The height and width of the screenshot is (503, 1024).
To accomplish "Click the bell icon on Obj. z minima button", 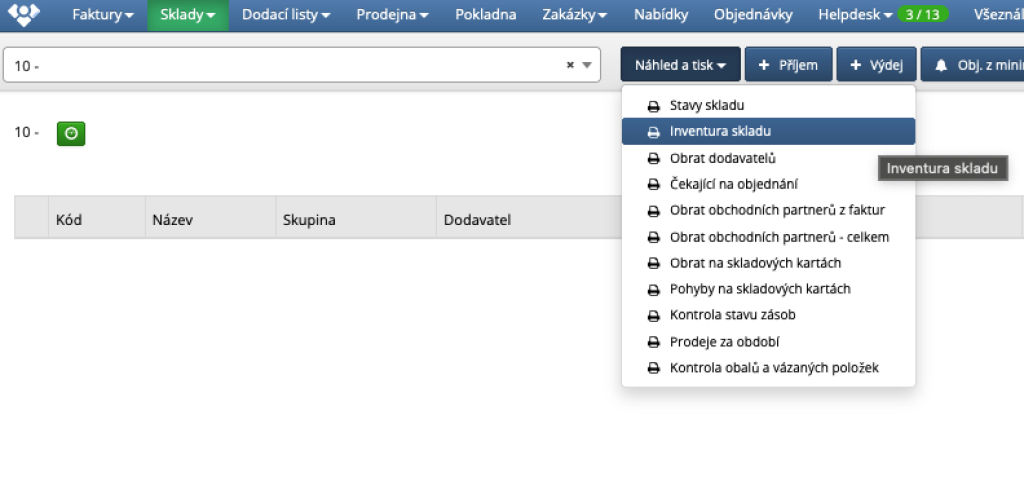I will pyautogui.click(x=941, y=66).
